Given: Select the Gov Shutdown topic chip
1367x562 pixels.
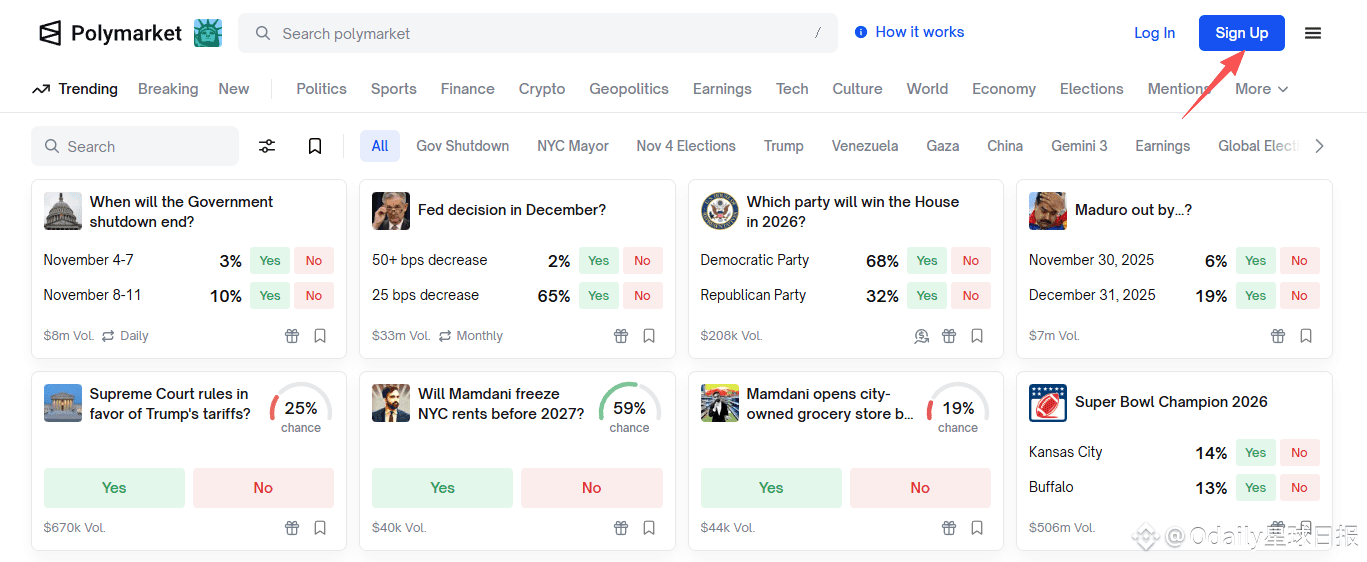Looking at the screenshot, I should tap(462, 146).
